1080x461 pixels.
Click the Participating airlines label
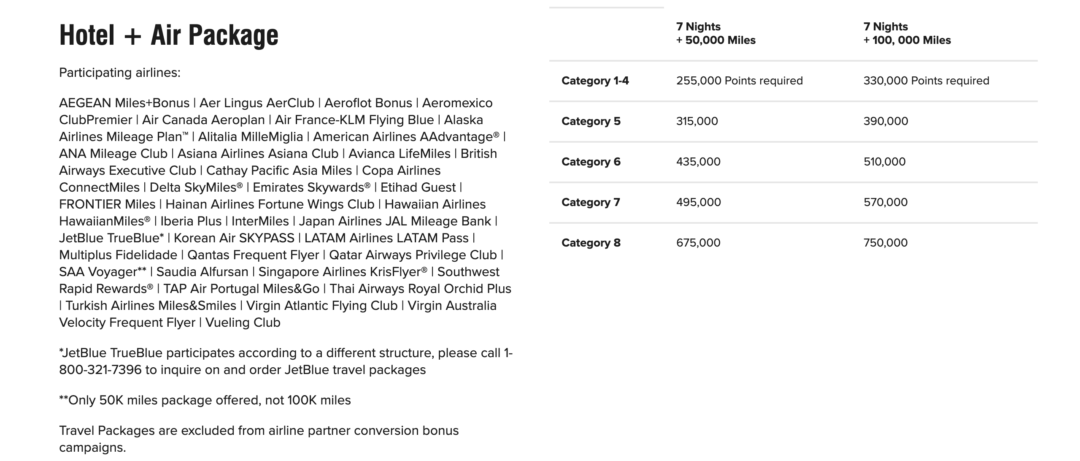(119, 73)
